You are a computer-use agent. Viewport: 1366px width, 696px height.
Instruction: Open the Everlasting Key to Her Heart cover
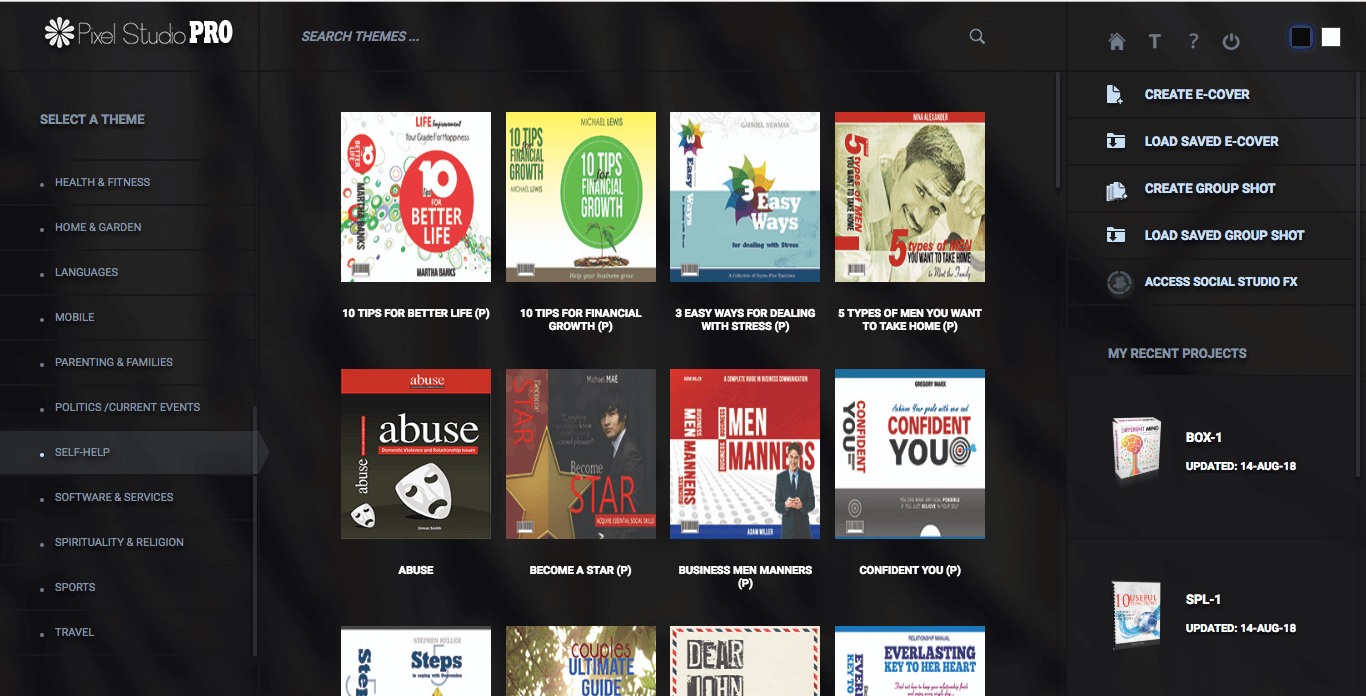(x=910, y=661)
